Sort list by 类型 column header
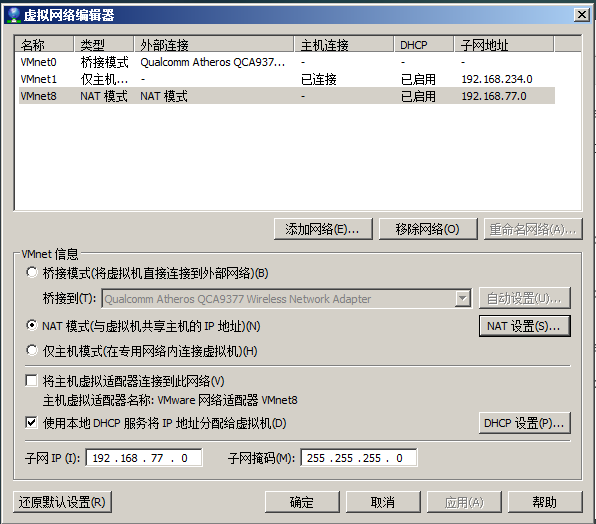596x524 pixels. pyautogui.click(x=103, y=45)
